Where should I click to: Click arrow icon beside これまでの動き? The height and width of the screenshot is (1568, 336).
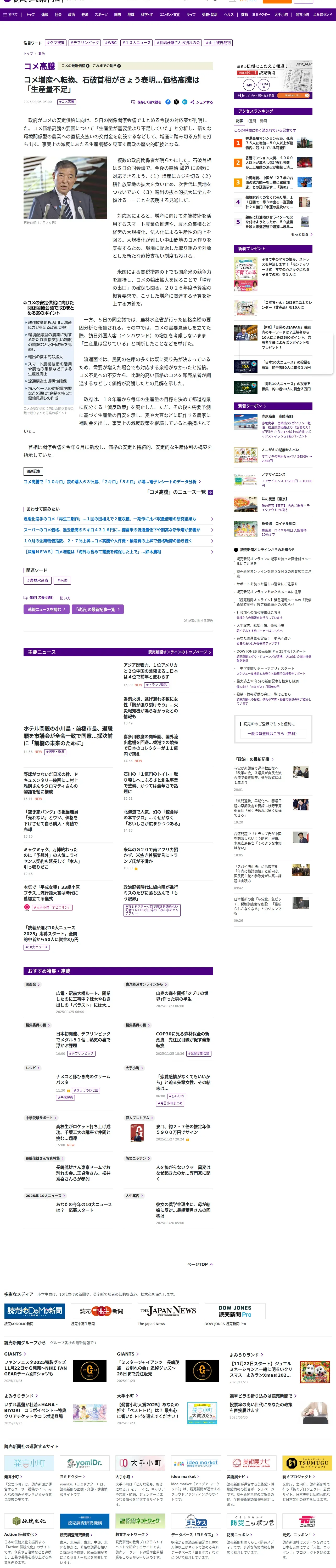click(x=119, y=66)
